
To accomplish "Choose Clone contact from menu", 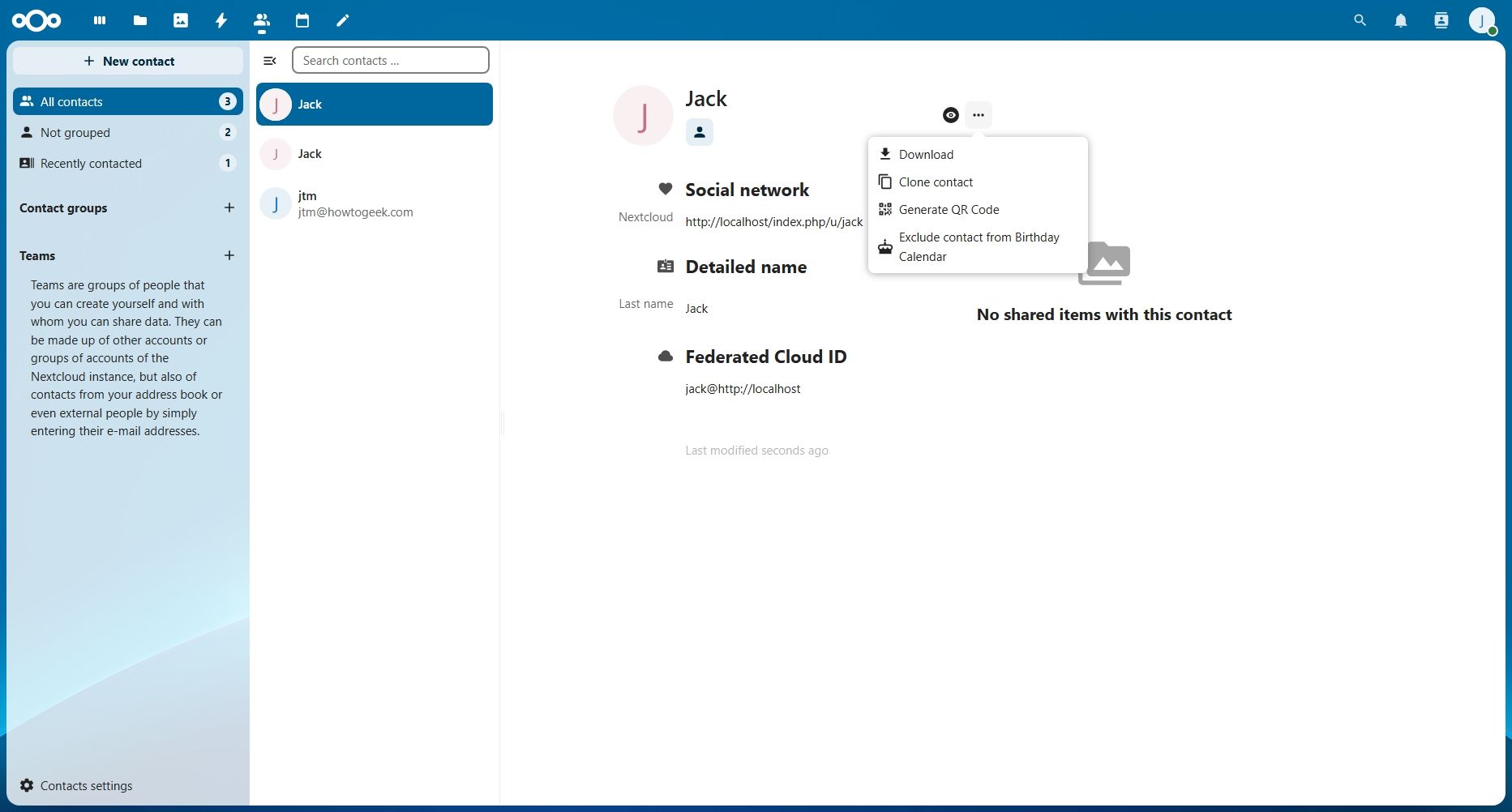I will 936,182.
